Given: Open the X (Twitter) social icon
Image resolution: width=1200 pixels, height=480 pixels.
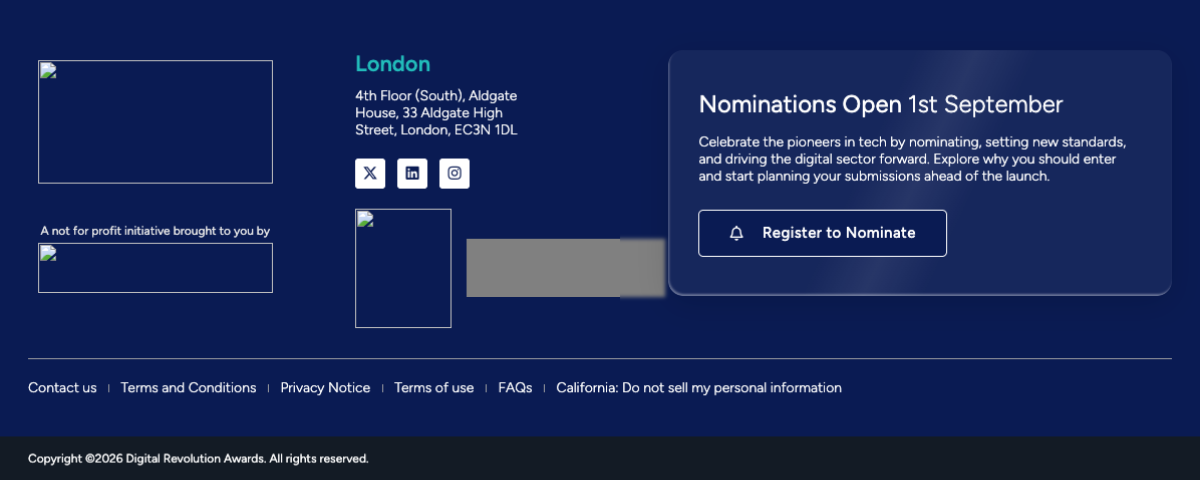Looking at the screenshot, I should (370, 173).
